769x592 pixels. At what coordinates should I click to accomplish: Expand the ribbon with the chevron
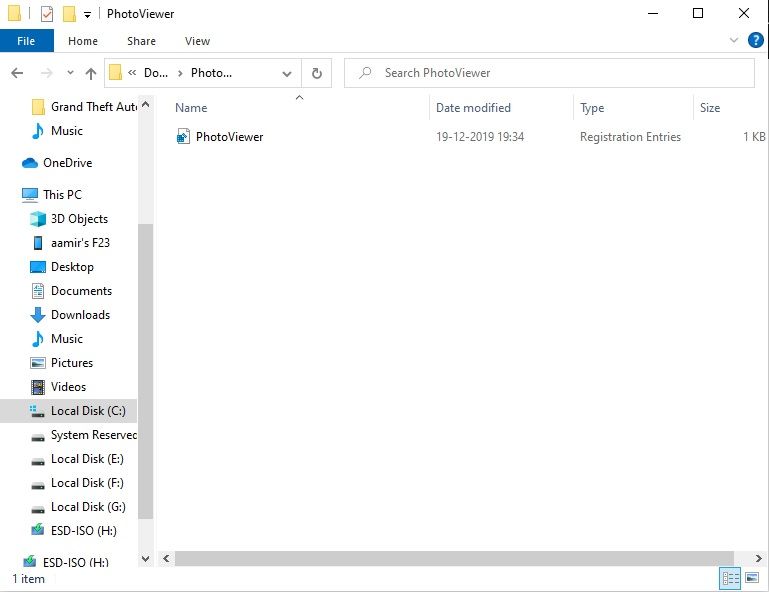tap(733, 41)
